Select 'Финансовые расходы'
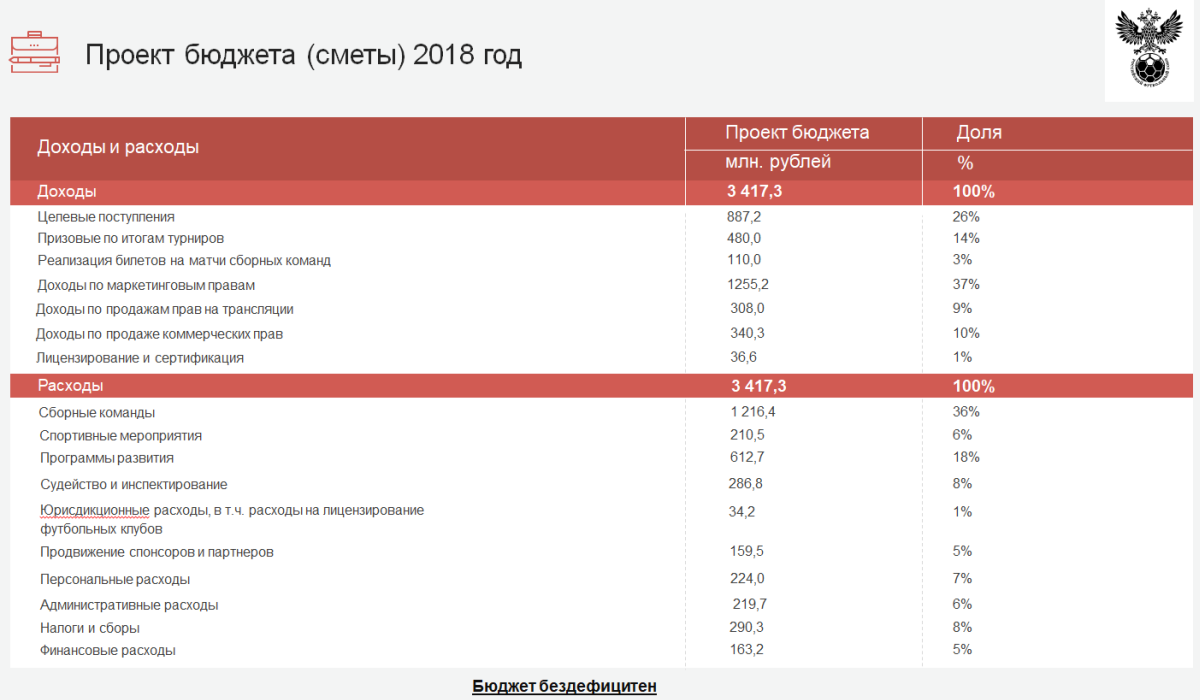Screen dimensions: 1200x700 click(x=108, y=651)
